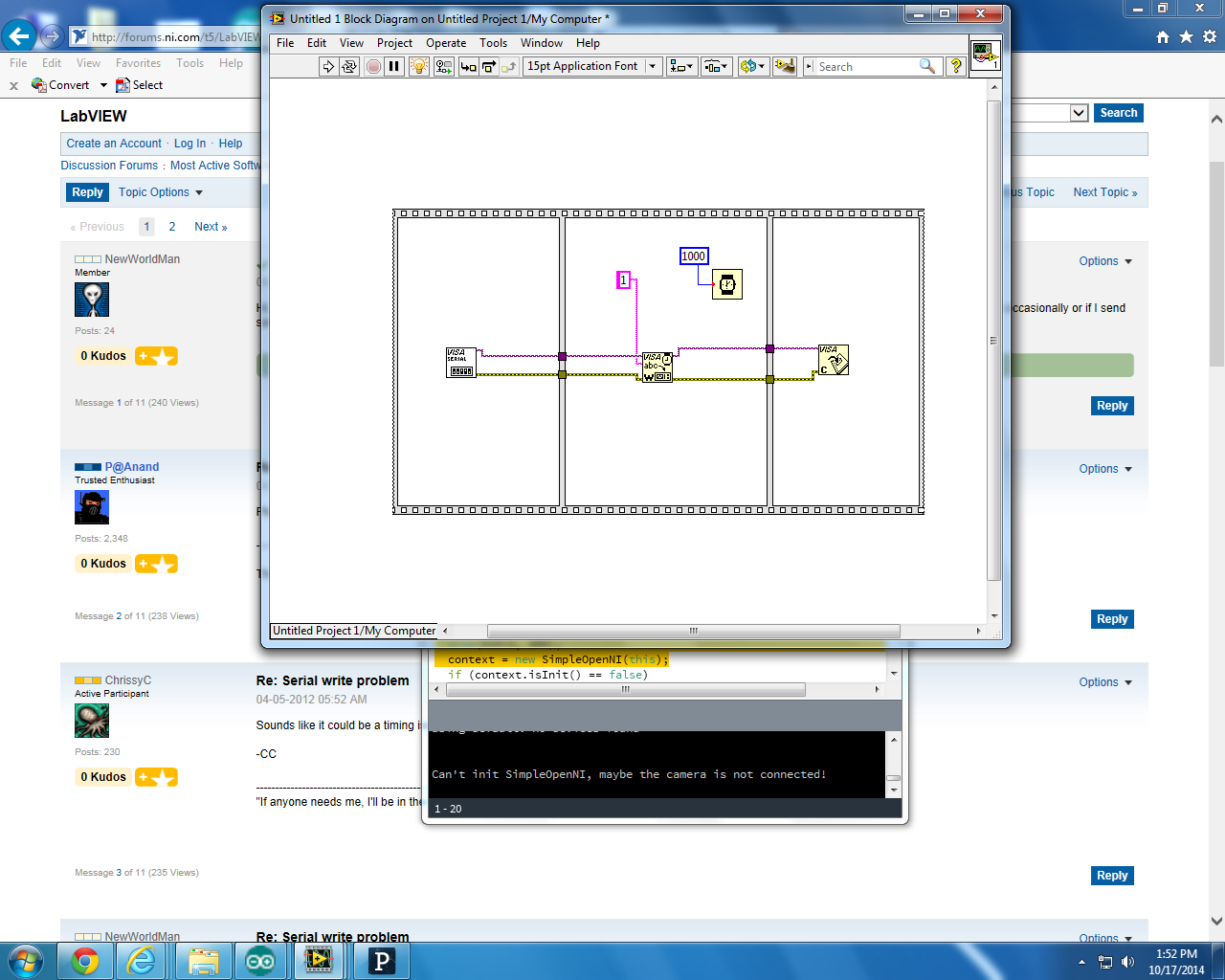Click Select in browser toolbar
The image size is (1225, 980).
[x=139, y=85]
